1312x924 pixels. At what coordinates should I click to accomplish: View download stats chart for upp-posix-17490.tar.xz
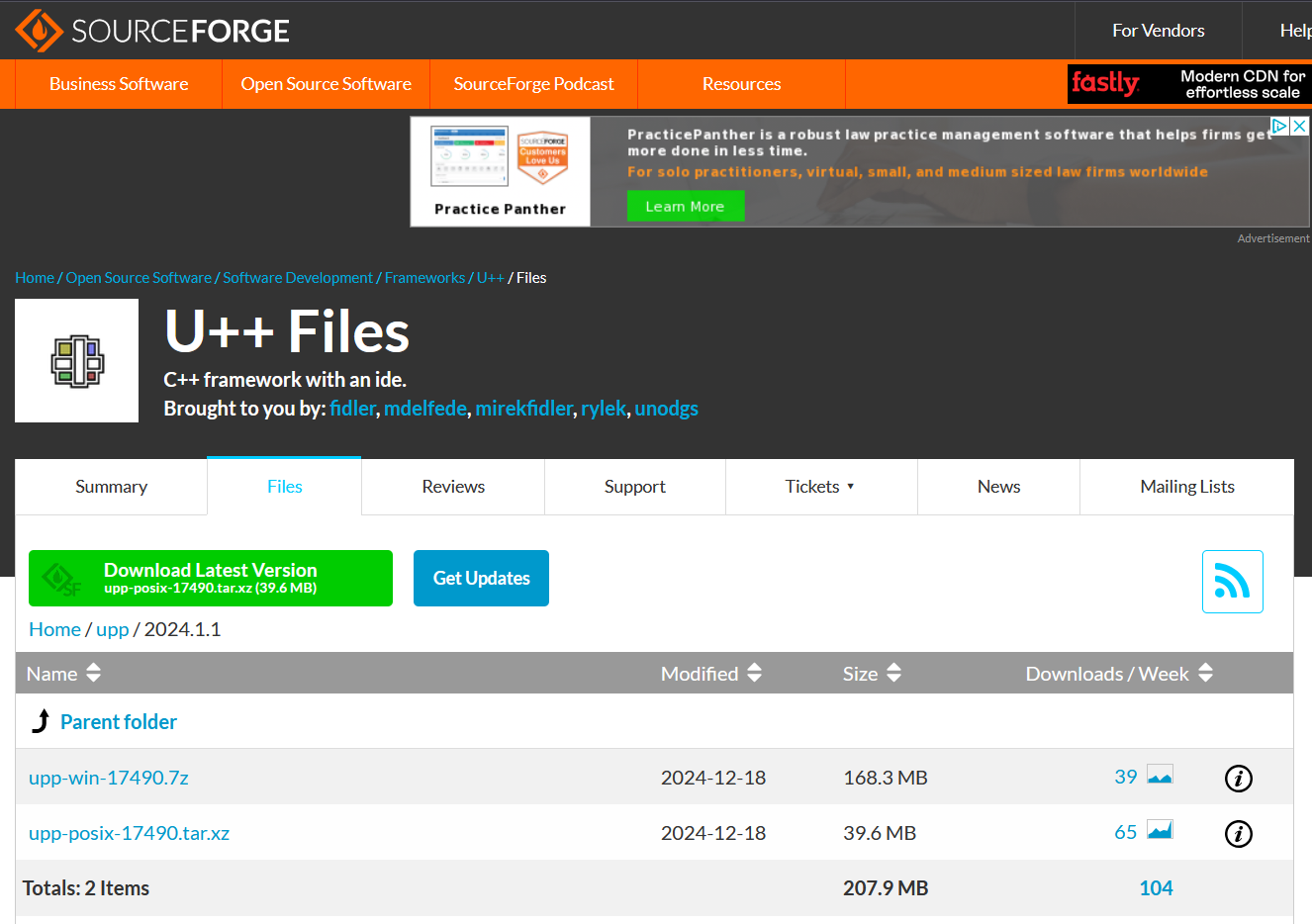(1160, 831)
